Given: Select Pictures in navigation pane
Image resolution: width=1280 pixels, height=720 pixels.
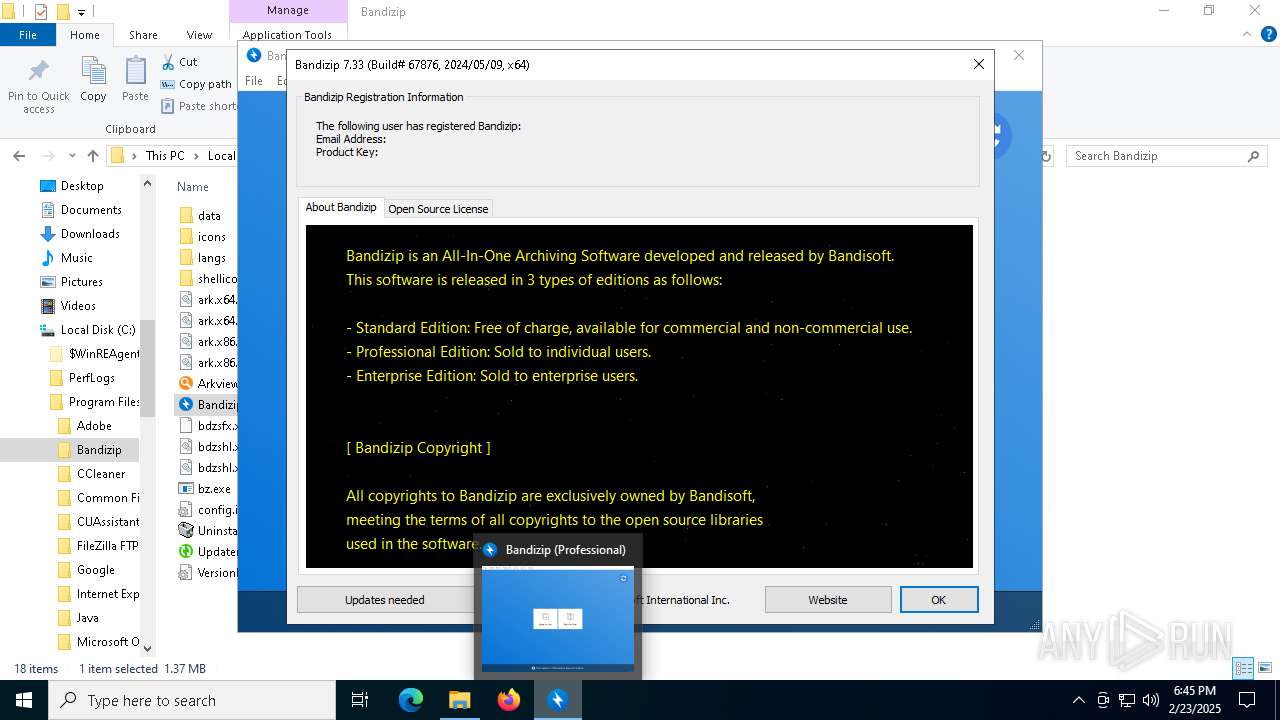Looking at the screenshot, I should click(81, 282).
